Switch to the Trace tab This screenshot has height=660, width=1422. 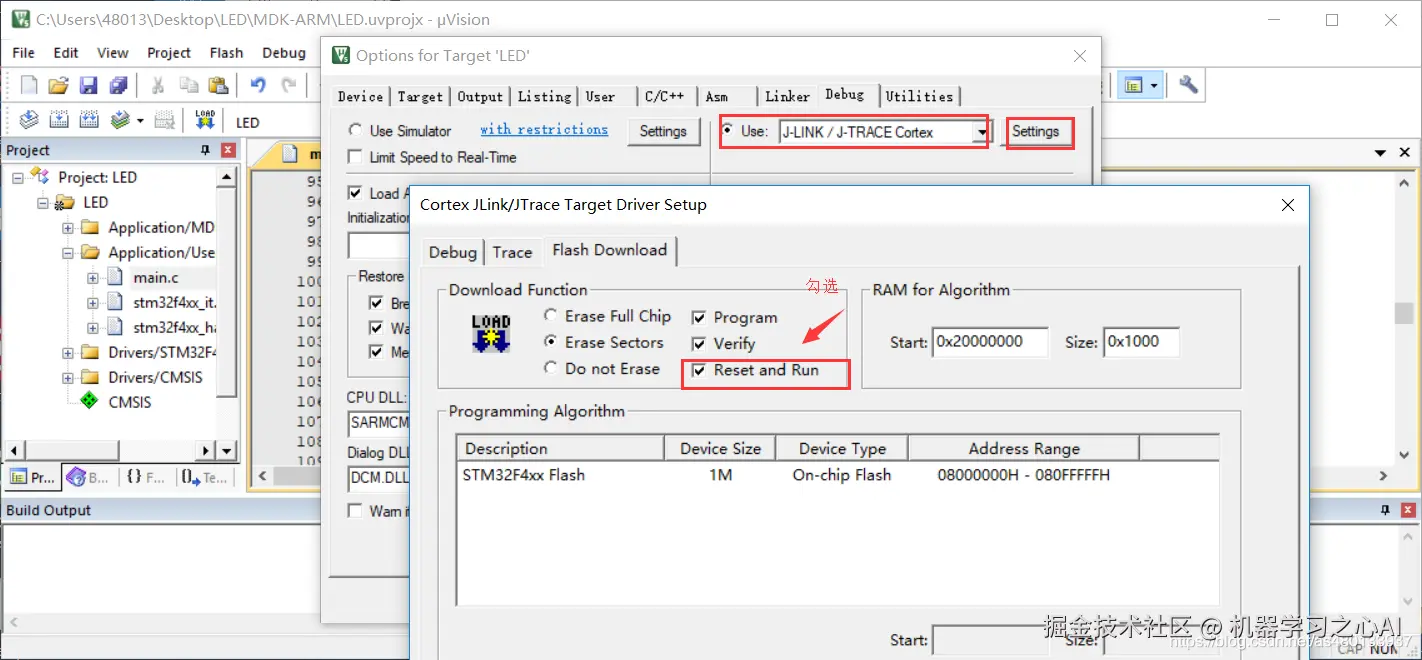click(x=512, y=252)
